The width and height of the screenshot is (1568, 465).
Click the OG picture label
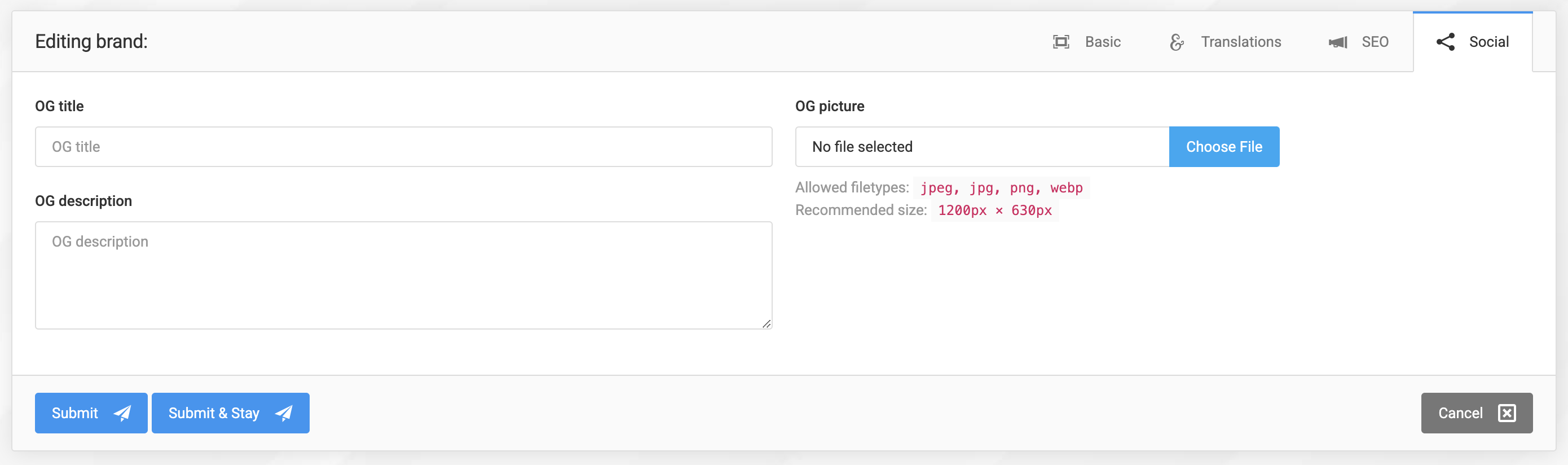829,106
